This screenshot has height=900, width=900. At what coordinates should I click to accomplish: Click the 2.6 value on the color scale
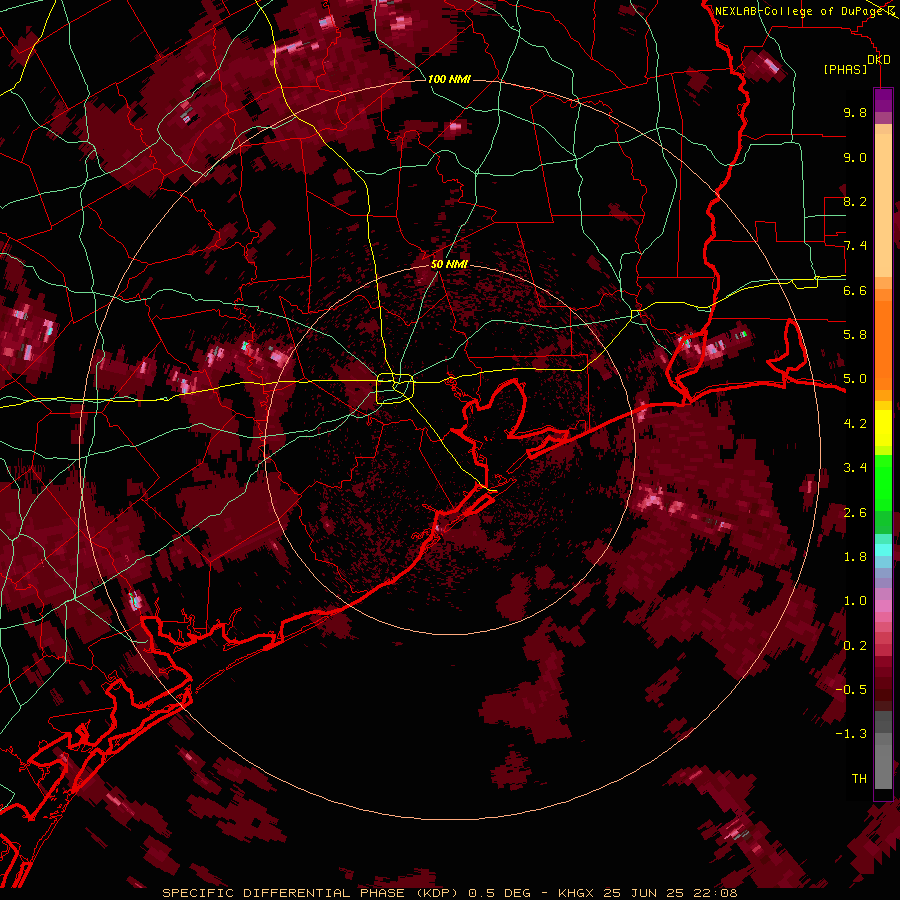click(855, 513)
